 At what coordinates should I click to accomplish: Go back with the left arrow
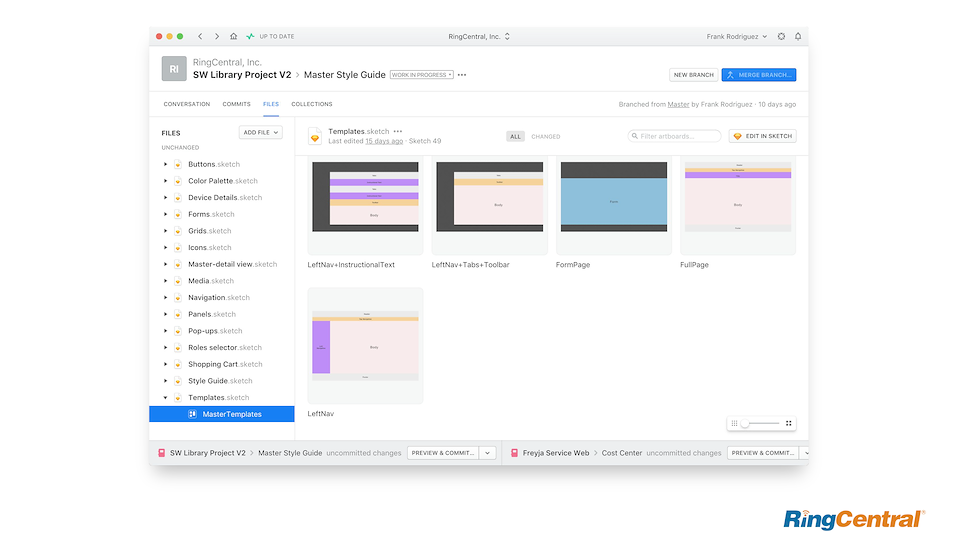(x=200, y=36)
